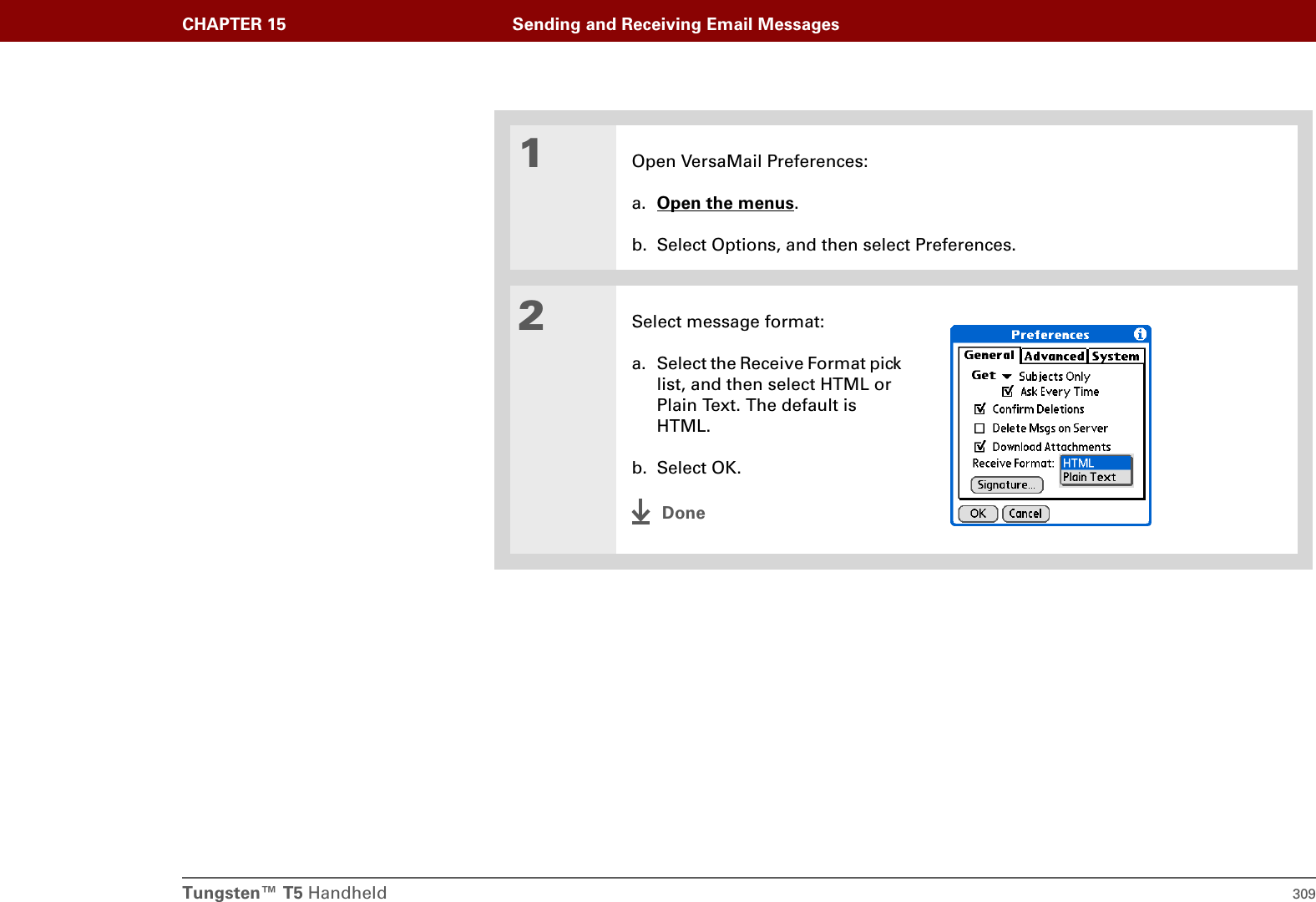Switch to the System tab
Image resolution: width=1316 pixels, height=902 pixels.
pyautogui.click(x=1116, y=356)
